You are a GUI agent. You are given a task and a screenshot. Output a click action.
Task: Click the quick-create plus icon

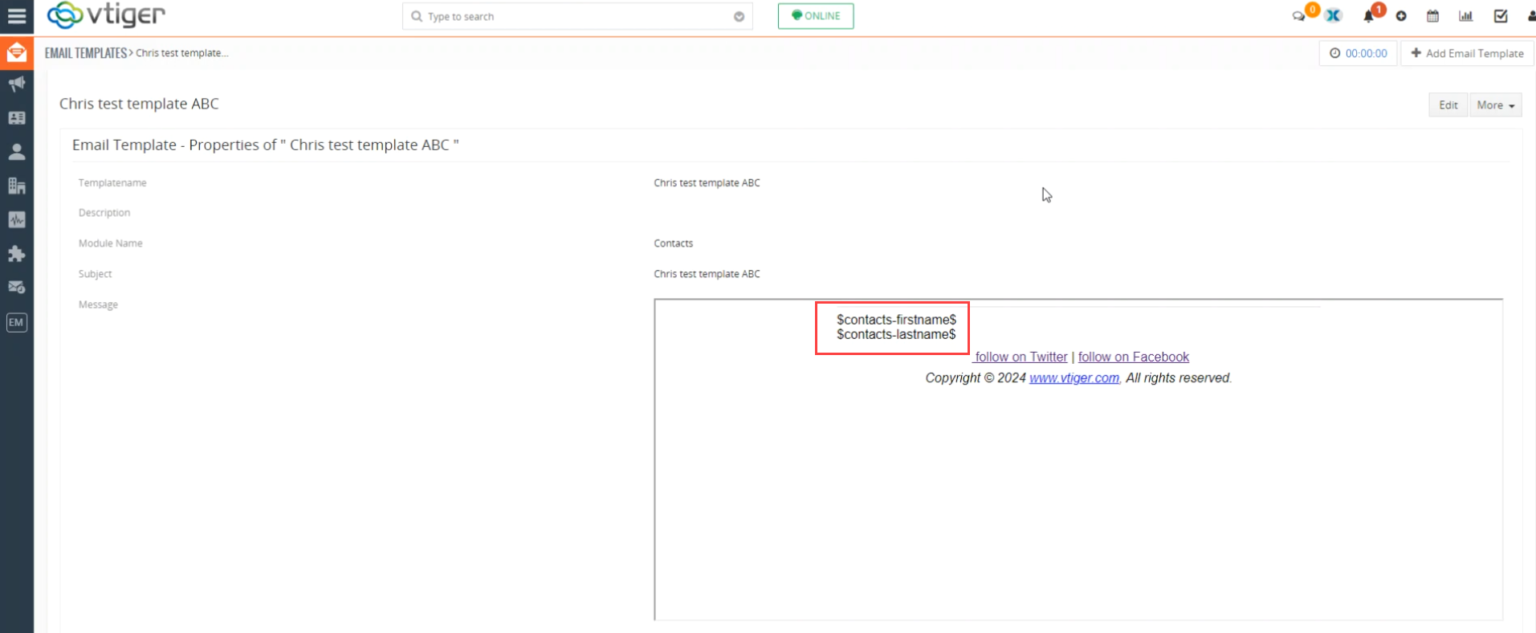[x=1402, y=16]
